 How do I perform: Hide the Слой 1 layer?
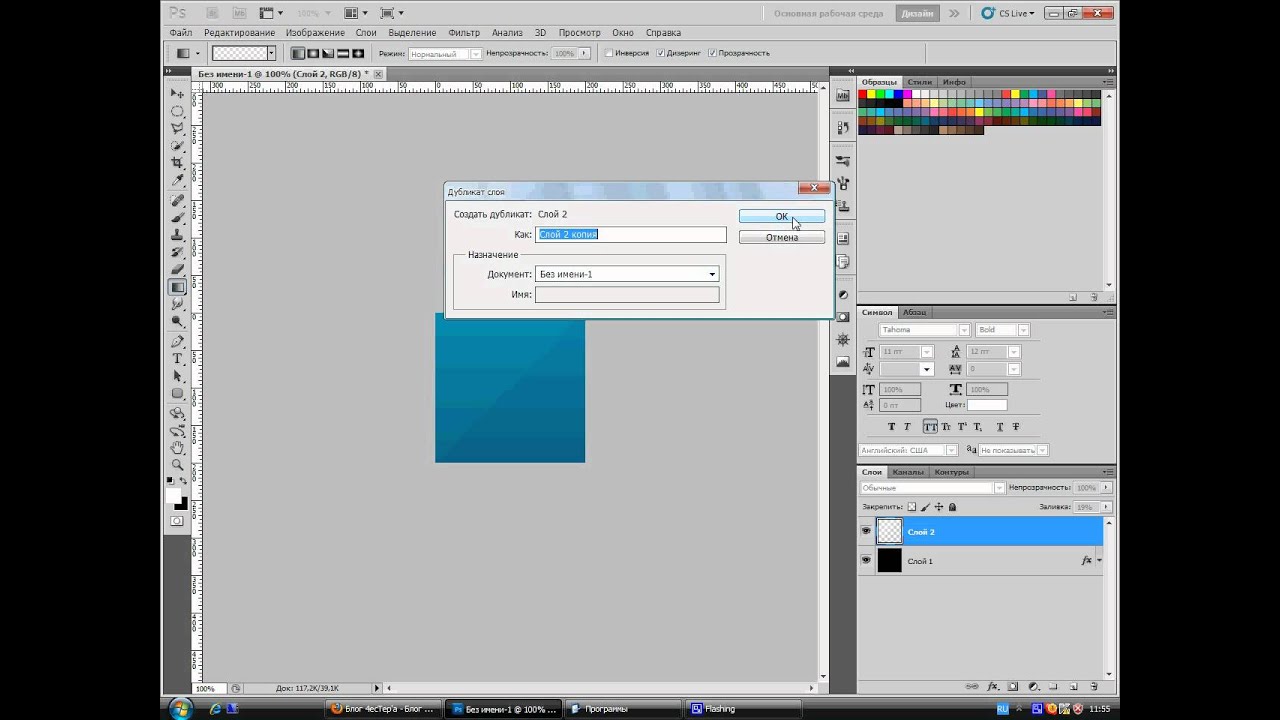866,561
